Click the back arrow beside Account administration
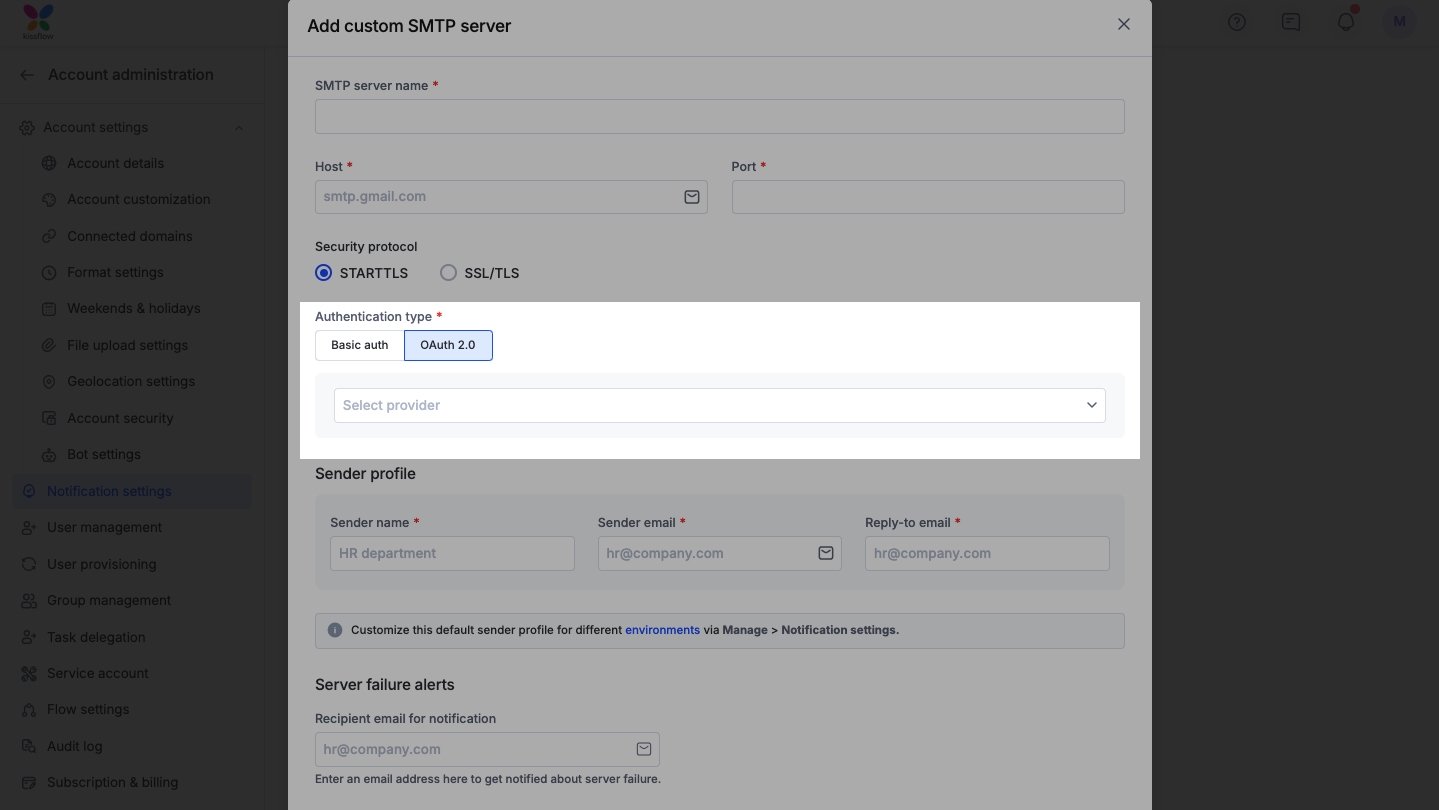Viewport: 1439px width, 810px height. coord(27,75)
